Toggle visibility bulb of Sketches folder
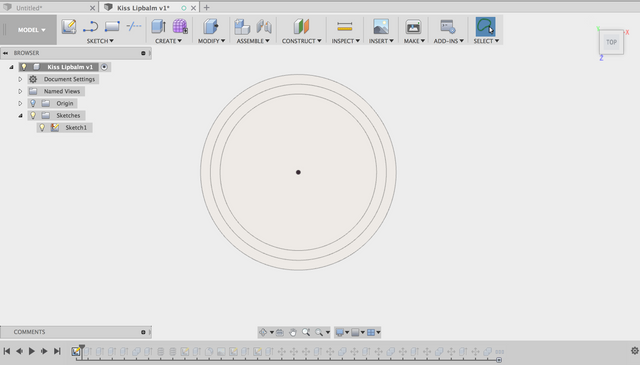This screenshot has height=365, width=640. pos(33,116)
